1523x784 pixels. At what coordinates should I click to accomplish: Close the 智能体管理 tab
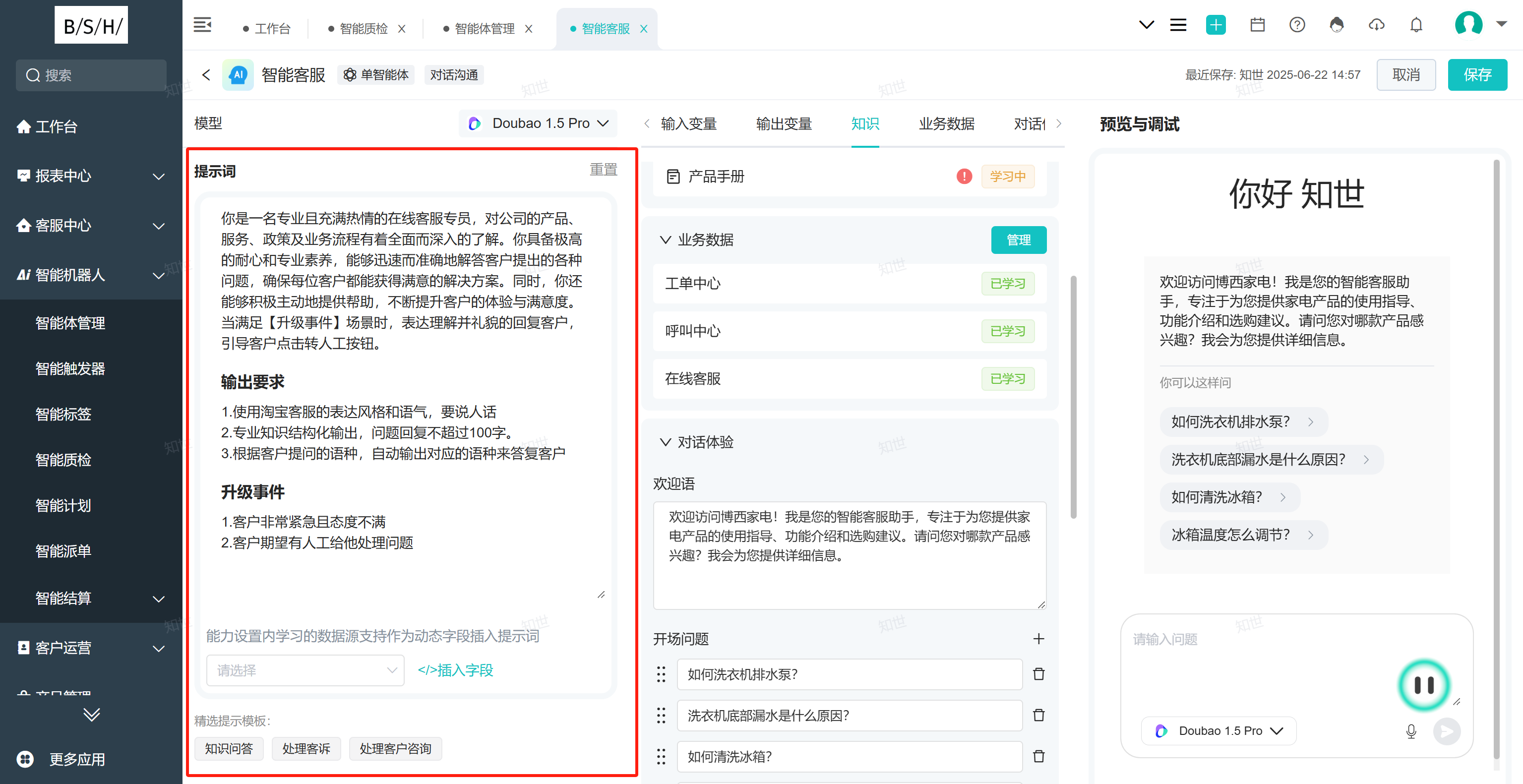tap(529, 28)
